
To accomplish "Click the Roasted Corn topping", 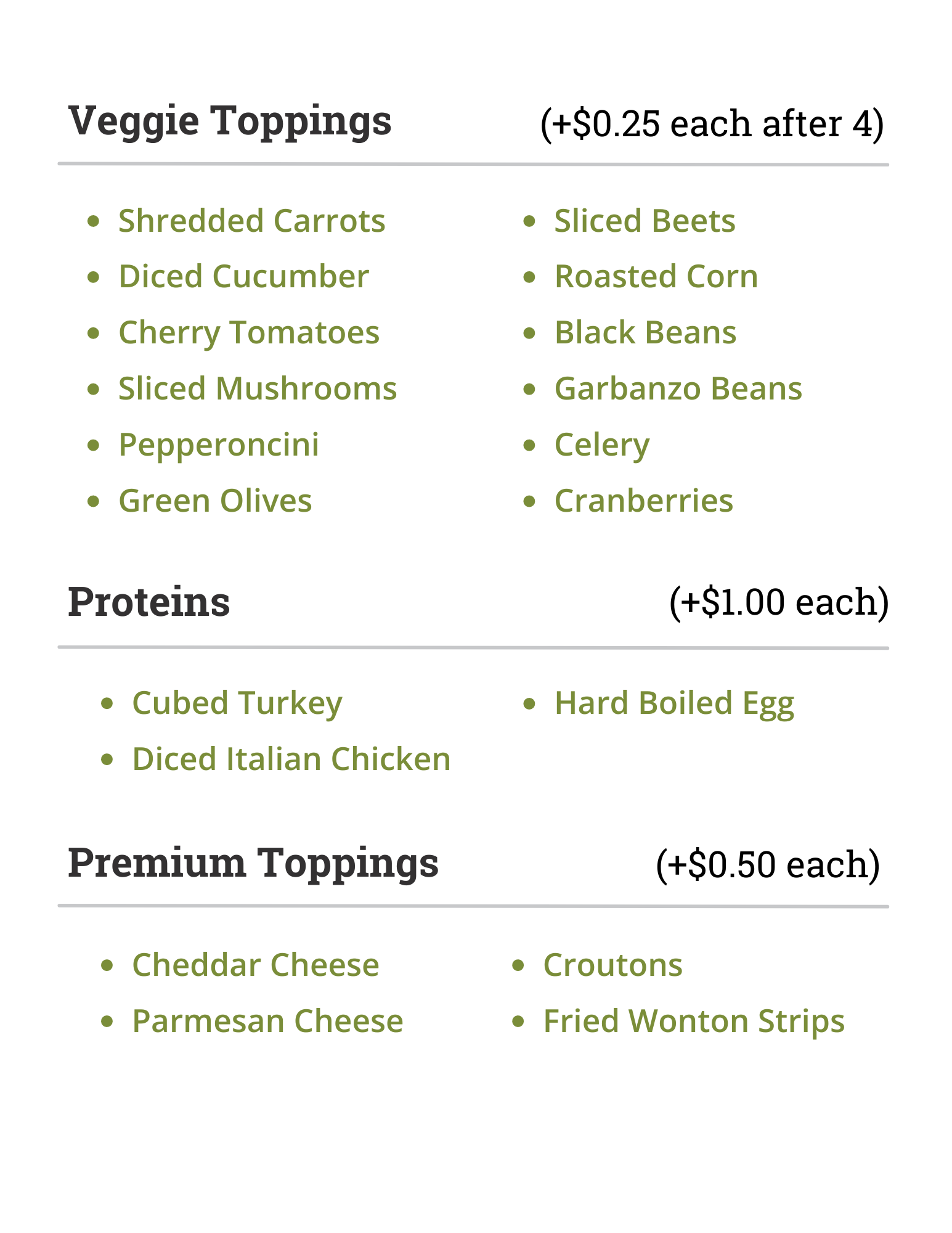I will 656,276.
